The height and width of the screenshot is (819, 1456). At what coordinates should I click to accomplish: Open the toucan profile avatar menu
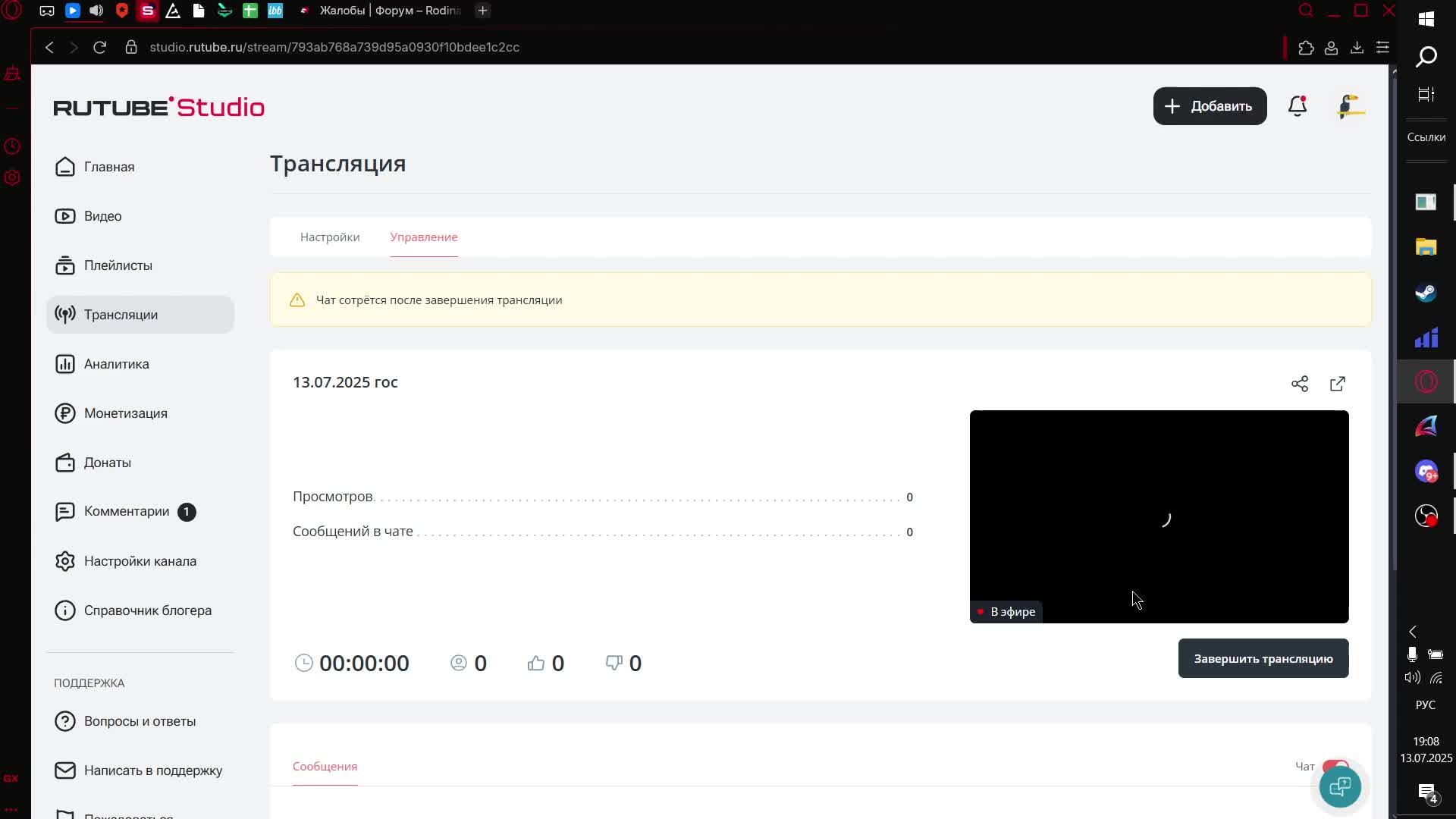tap(1351, 106)
